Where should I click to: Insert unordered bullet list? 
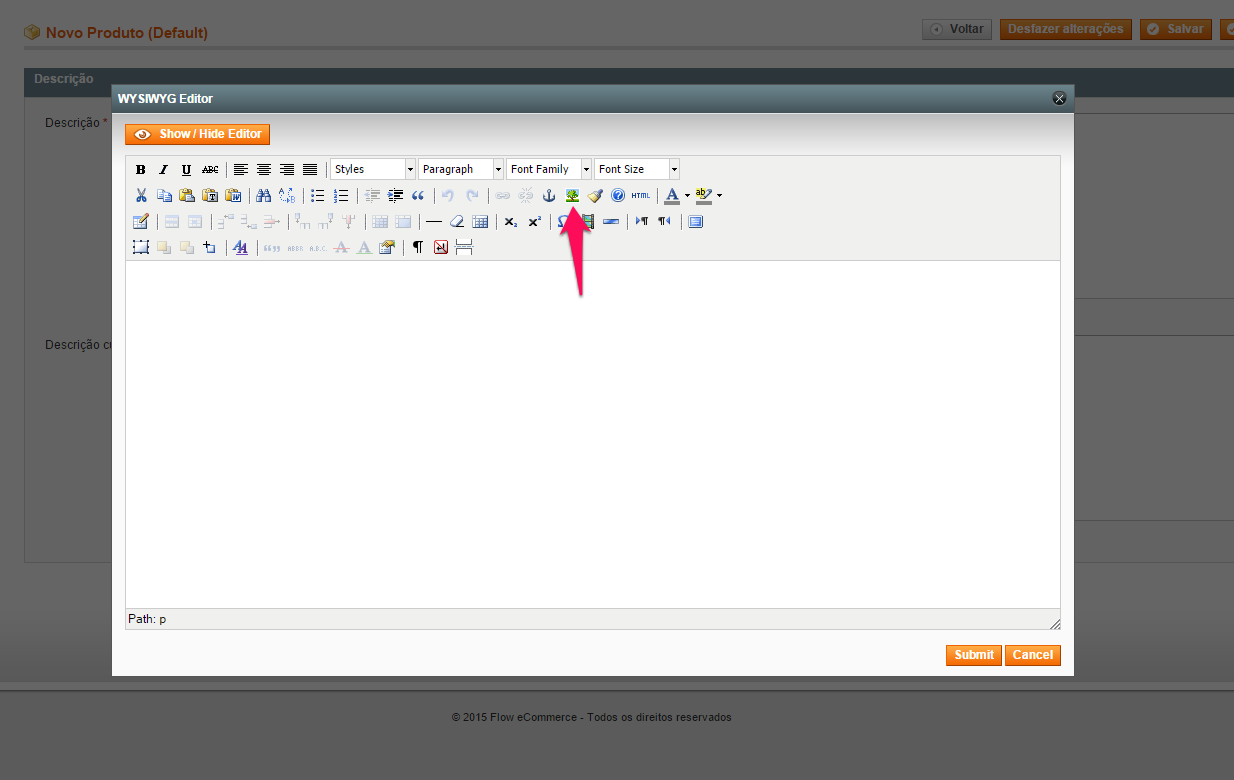[x=318, y=195]
